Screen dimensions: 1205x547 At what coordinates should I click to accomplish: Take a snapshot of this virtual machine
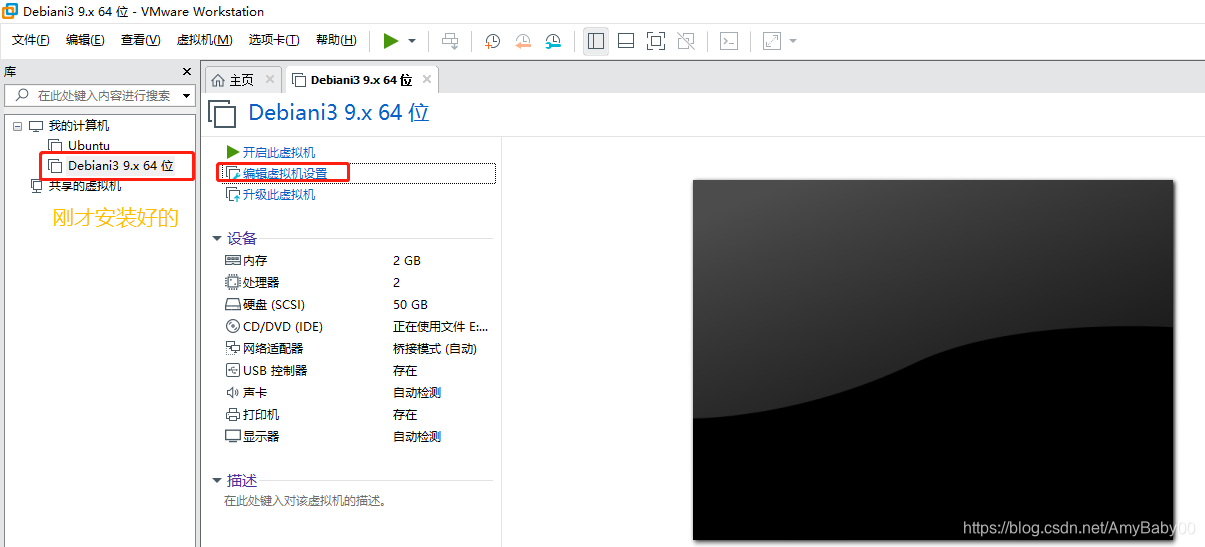click(x=493, y=41)
